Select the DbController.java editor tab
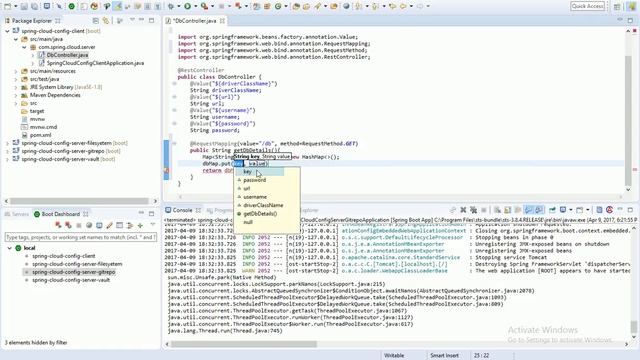Image resolution: width=640 pixels, height=360 pixels. tap(195, 20)
